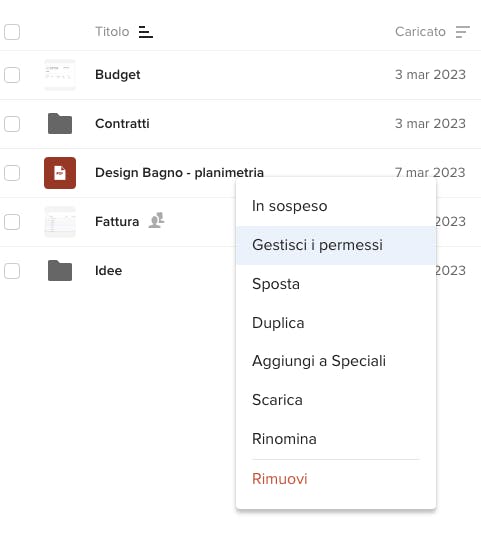
Task: Click the shared users icon next to Fattura
Action: [157, 220]
